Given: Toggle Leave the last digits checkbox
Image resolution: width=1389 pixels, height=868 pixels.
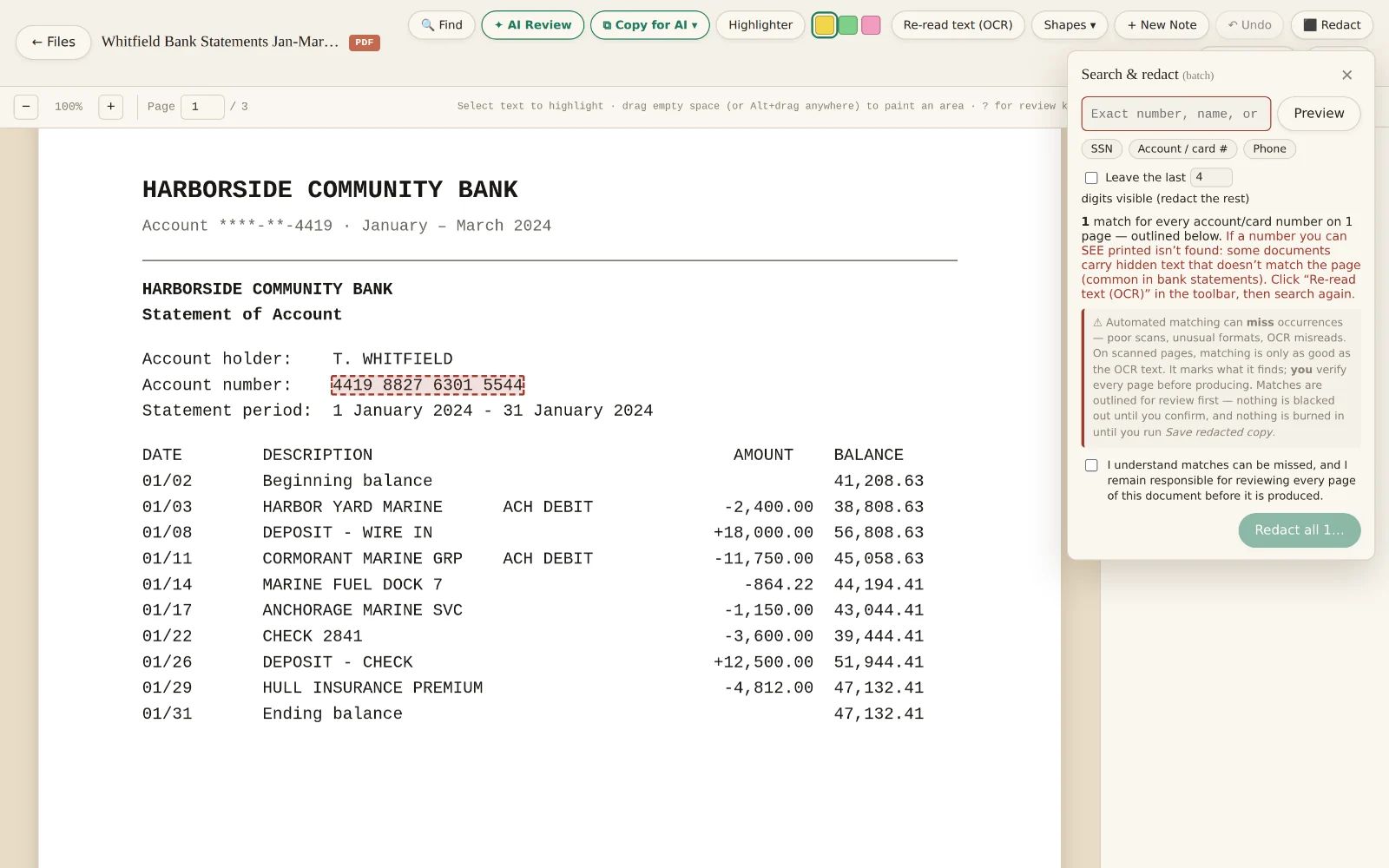Looking at the screenshot, I should pos(1091,178).
